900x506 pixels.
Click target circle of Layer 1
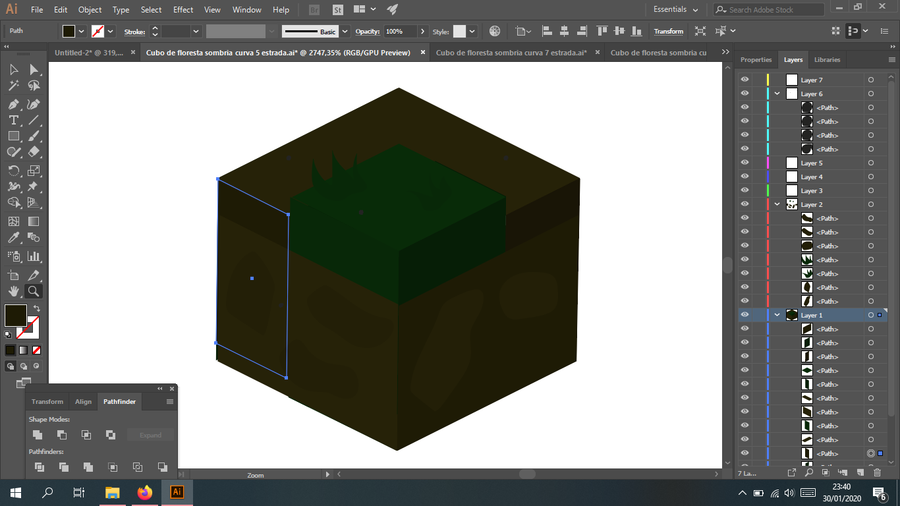871,315
